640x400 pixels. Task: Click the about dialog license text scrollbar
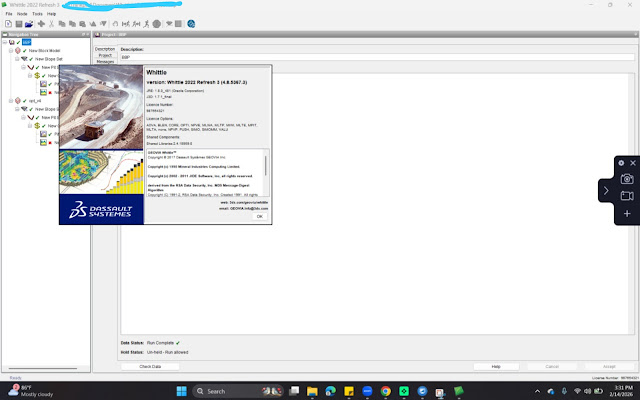267,165
